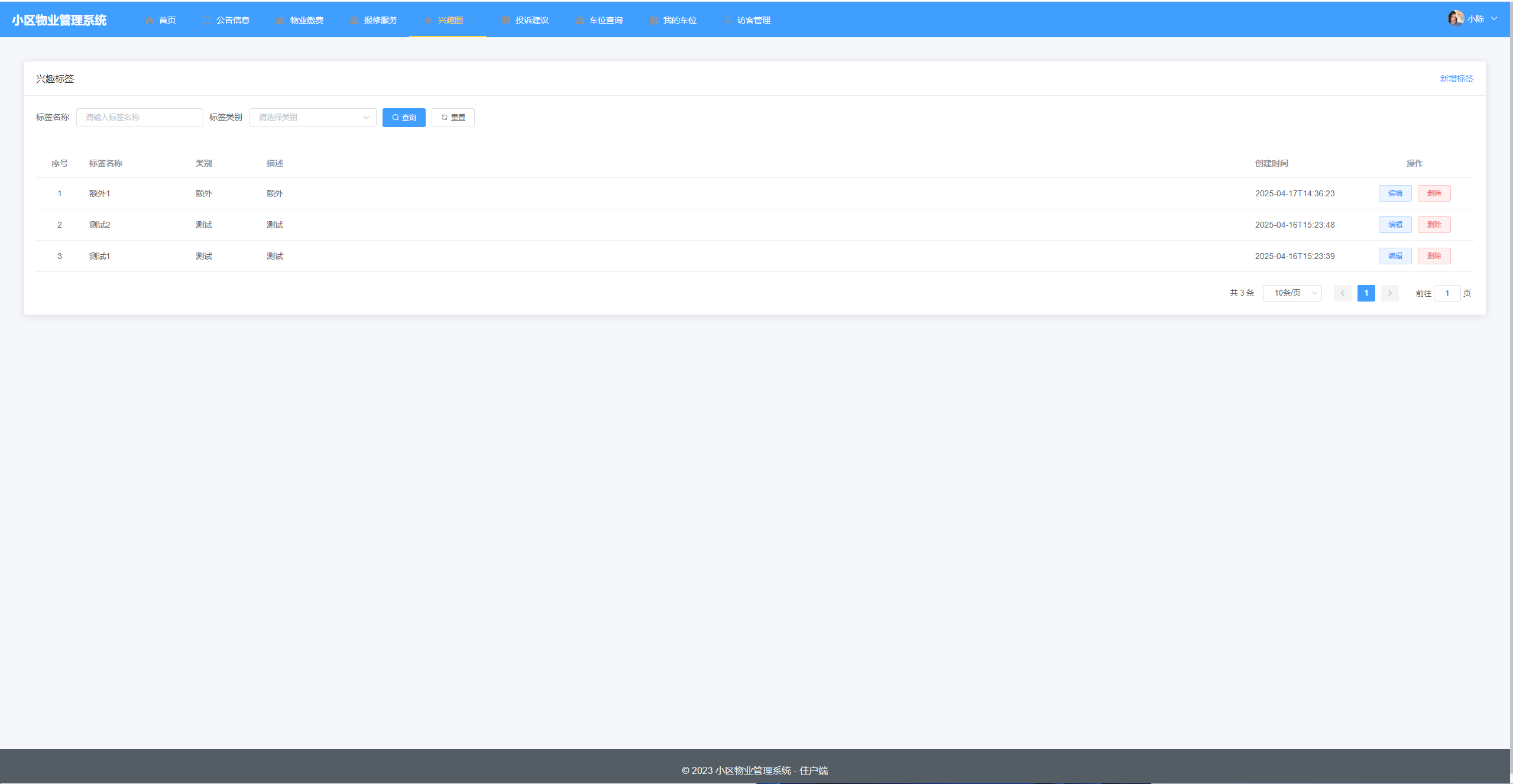Click the visitor icon beside 访客管理
The width and height of the screenshot is (1513, 784).
click(x=727, y=20)
